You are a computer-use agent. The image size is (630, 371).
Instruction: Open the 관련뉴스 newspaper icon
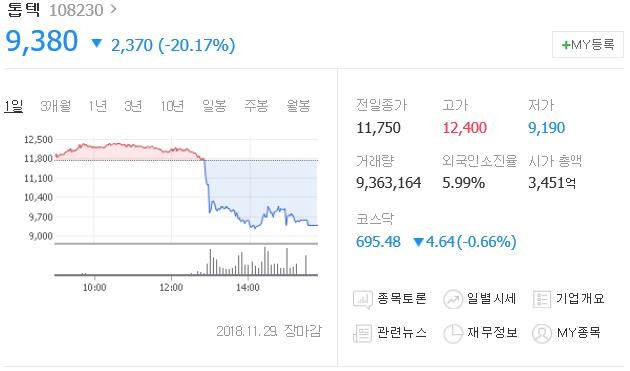(x=362, y=333)
